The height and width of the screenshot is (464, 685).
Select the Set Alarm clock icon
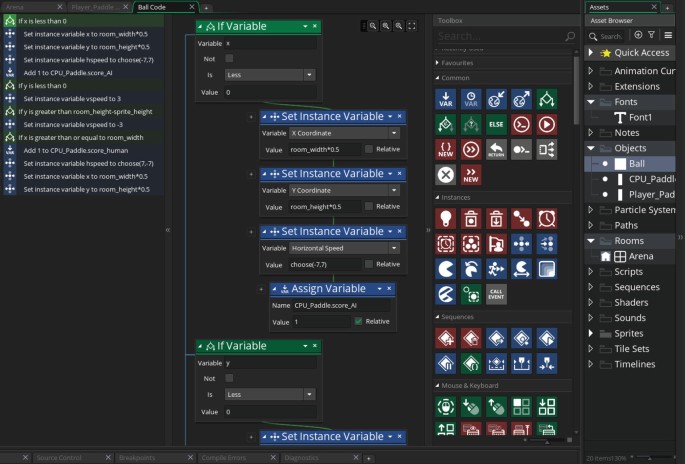tap(546, 218)
